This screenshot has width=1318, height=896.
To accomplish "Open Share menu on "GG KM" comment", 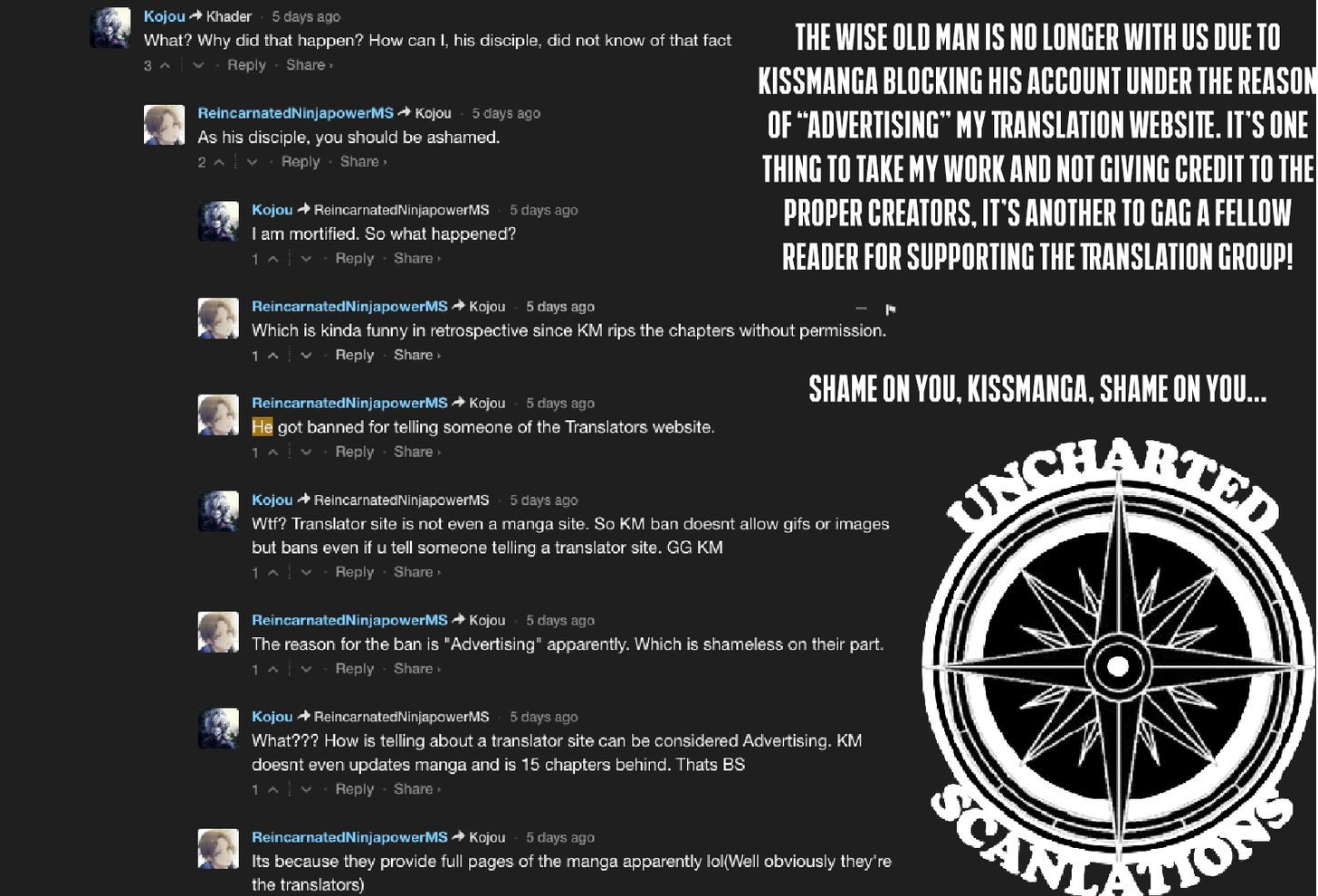I will tap(416, 572).
